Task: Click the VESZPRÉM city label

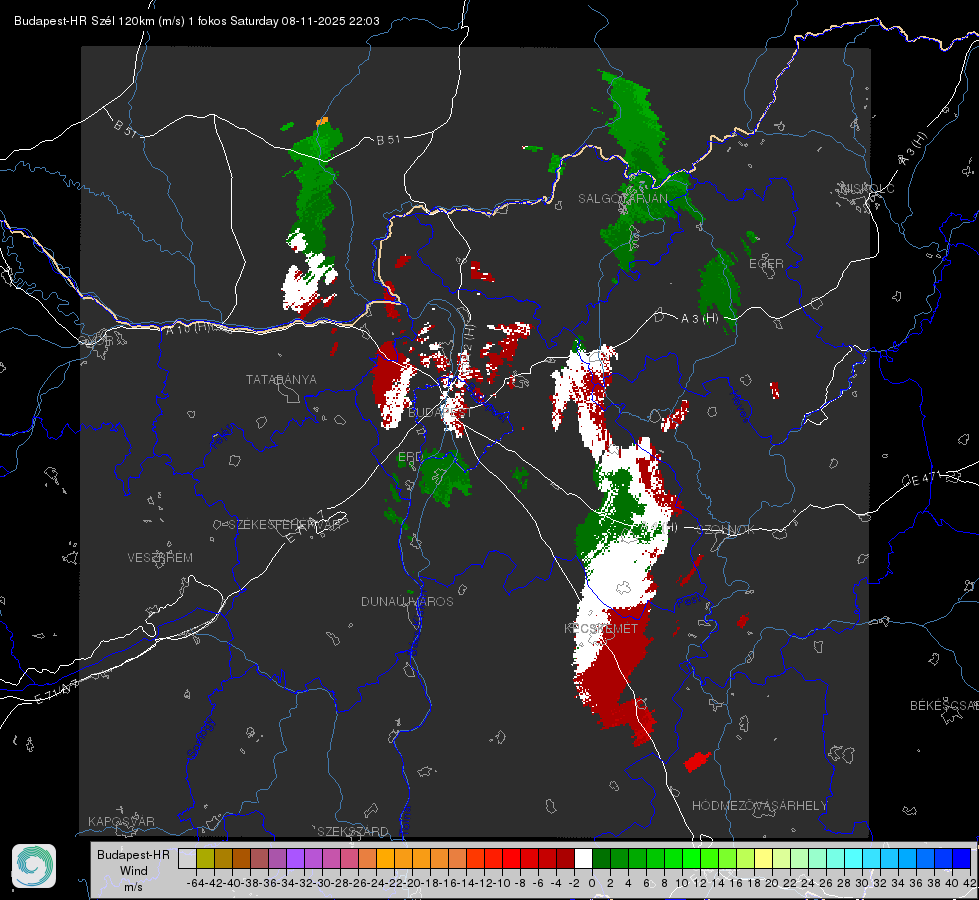Action: (160, 558)
